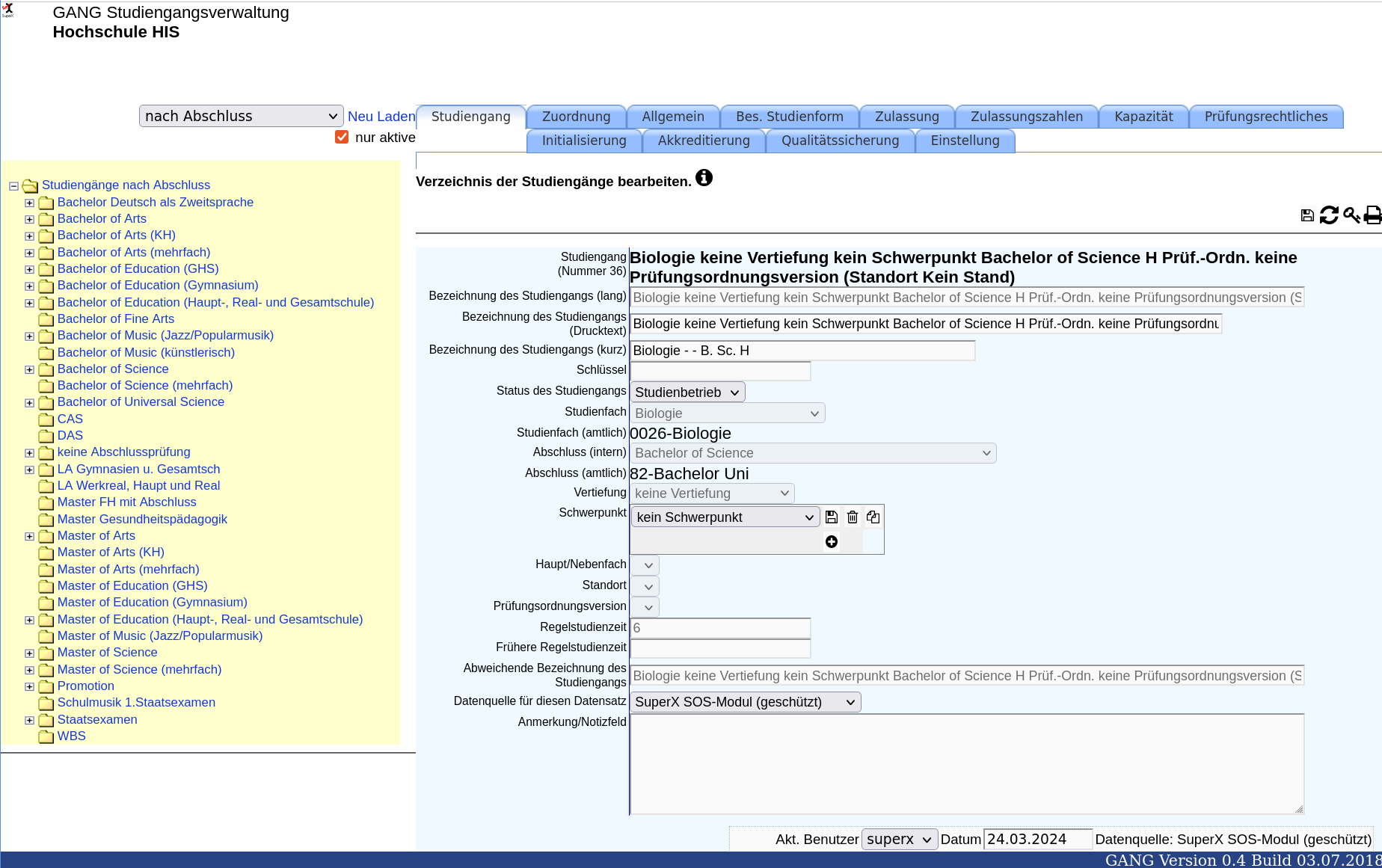The image size is (1382, 868).
Task: Open the Datenquelle für diesen Datensatz dropdown
Action: click(746, 702)
